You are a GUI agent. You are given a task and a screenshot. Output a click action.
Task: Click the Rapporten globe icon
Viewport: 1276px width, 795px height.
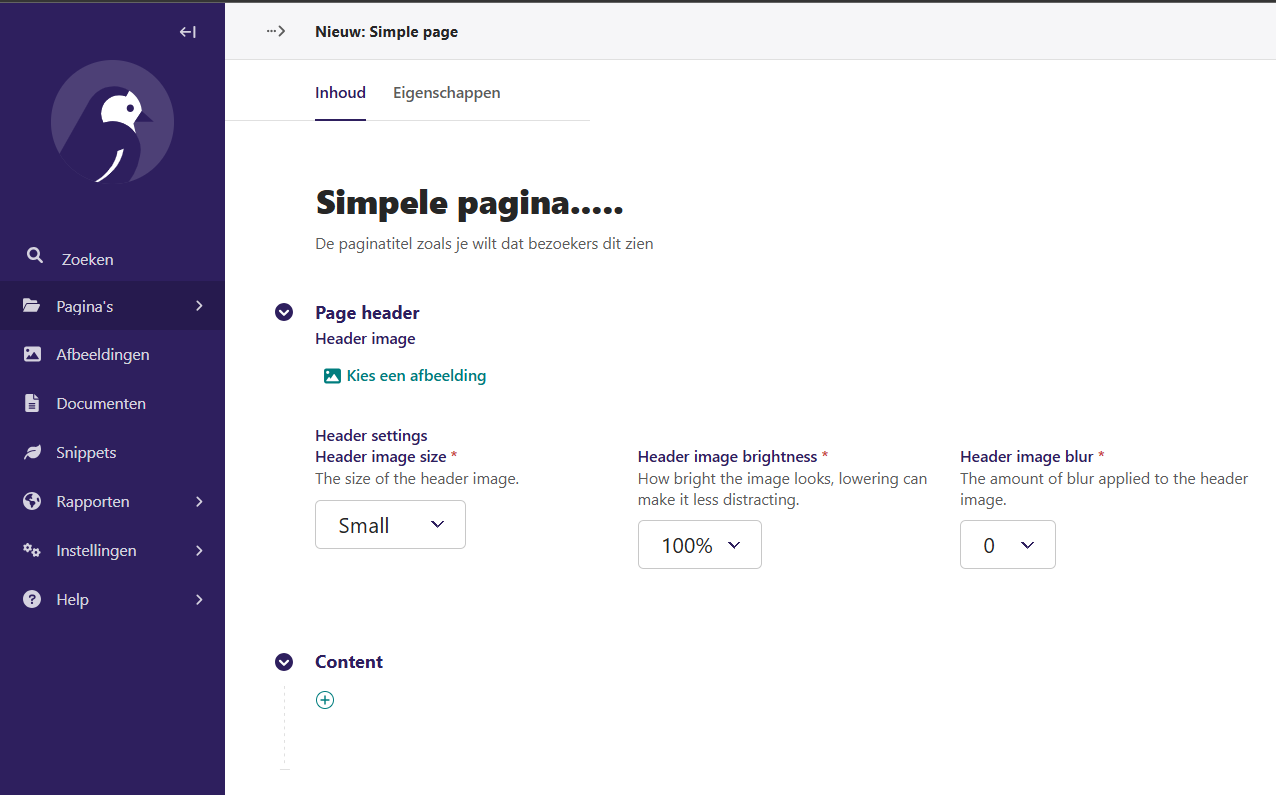tap(35, 501)
